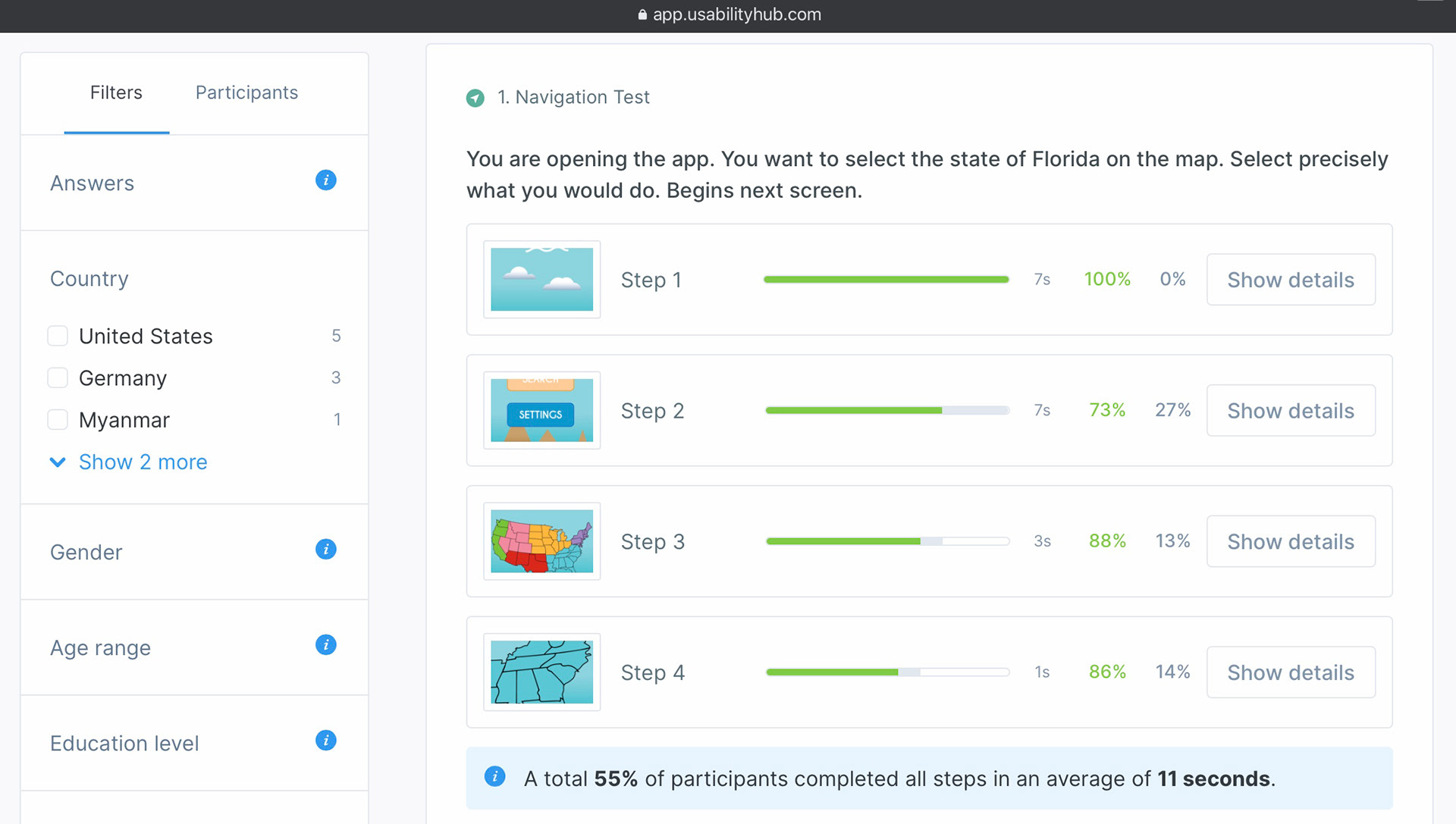Click the Navigation Test compass icon
Image resolution: width=1456 pixels, height=824 pixels.
pyautogui.click(x=475, y=98)
